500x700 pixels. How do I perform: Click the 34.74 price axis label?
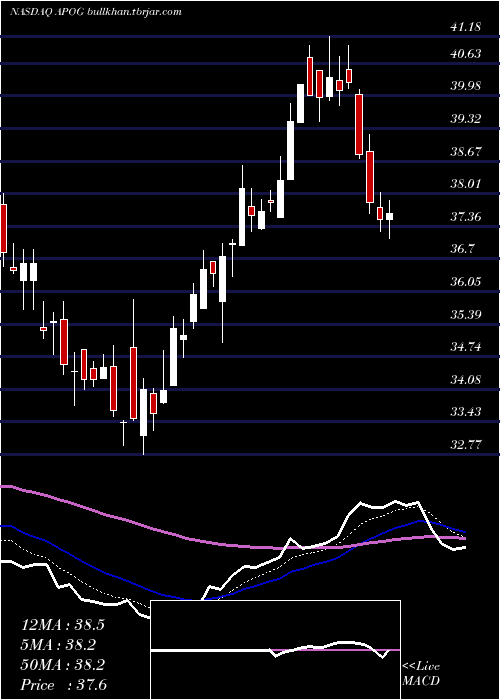466,347
